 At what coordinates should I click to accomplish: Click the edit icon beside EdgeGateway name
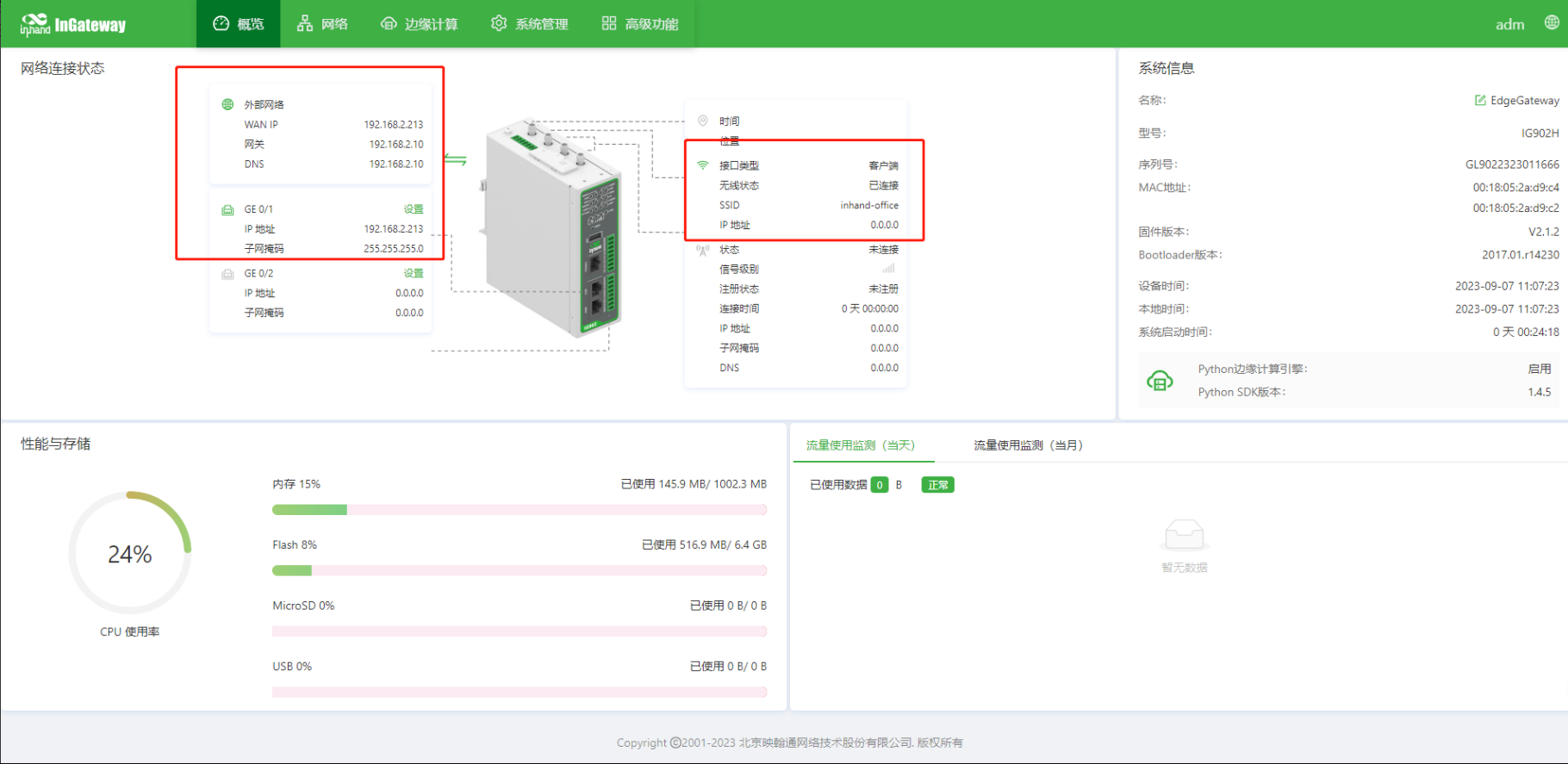(x=1480, y=101)
